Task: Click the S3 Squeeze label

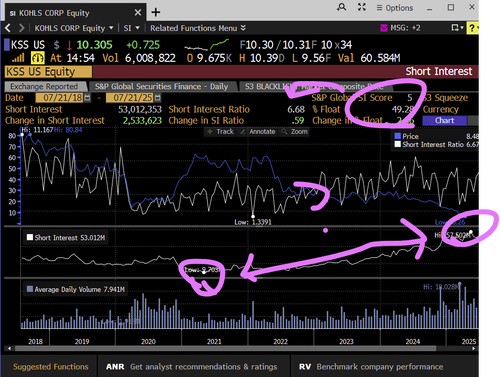Action: click(x=445, y=98)
